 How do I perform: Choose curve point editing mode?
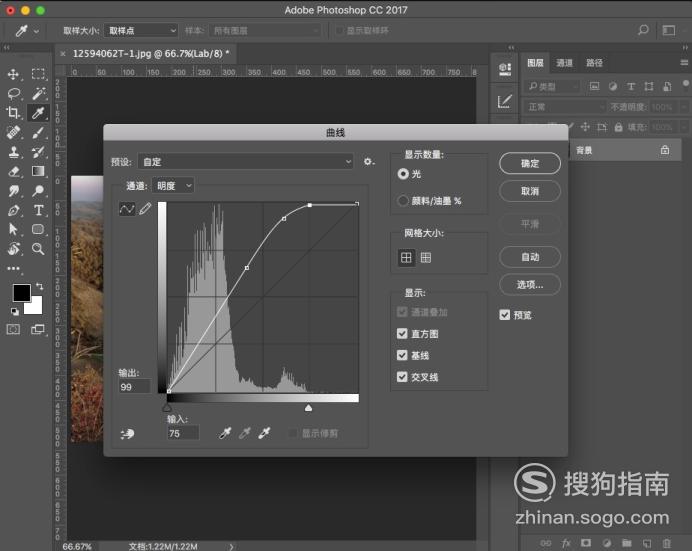(x=127, y=209)
